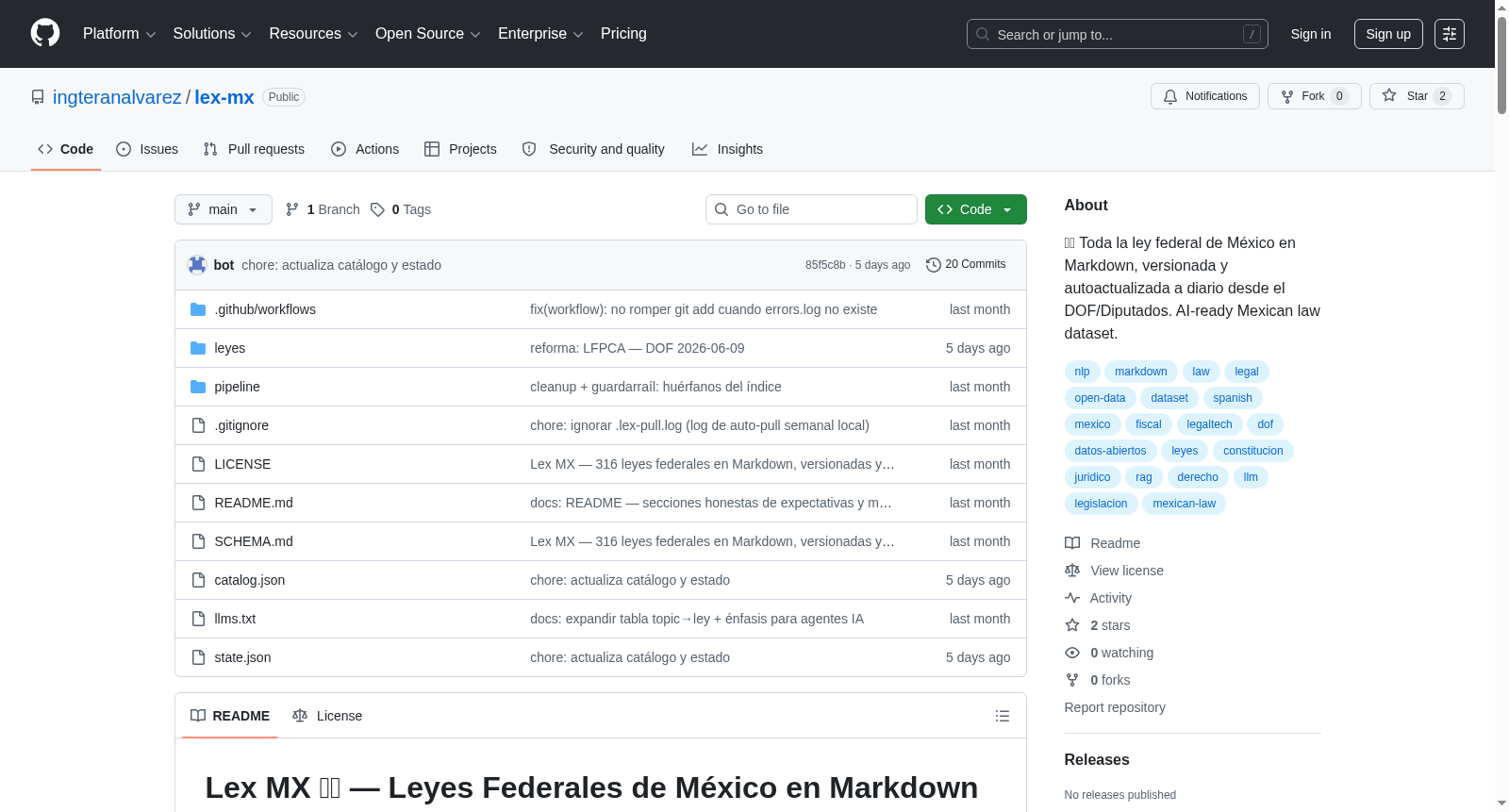This screenshot has width=1509, height=812.
Task: Click the Search or jump to field
Action: 1118,34
